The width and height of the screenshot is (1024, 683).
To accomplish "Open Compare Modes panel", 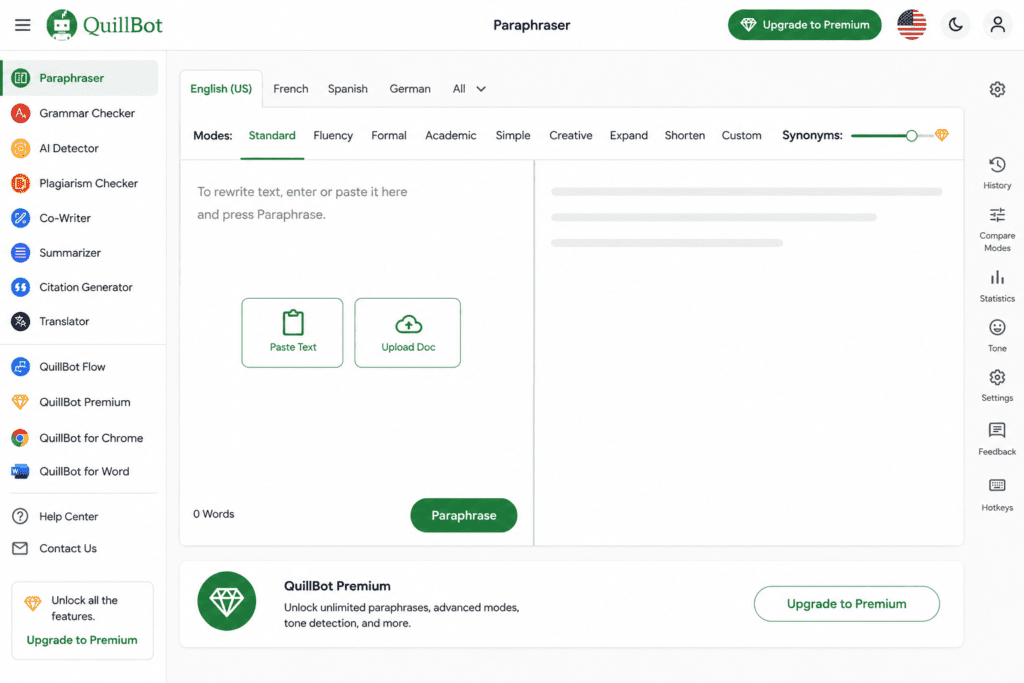I will pos(997,230).
